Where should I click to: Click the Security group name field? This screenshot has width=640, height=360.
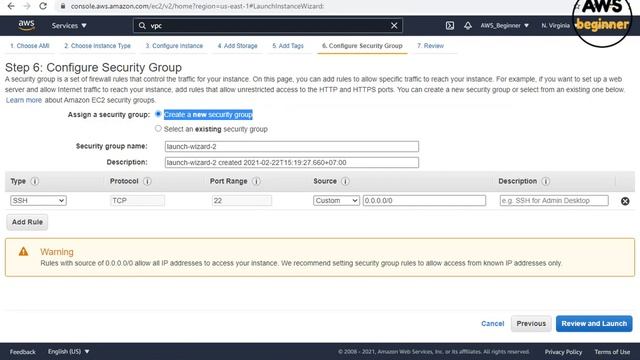(292, 147)
